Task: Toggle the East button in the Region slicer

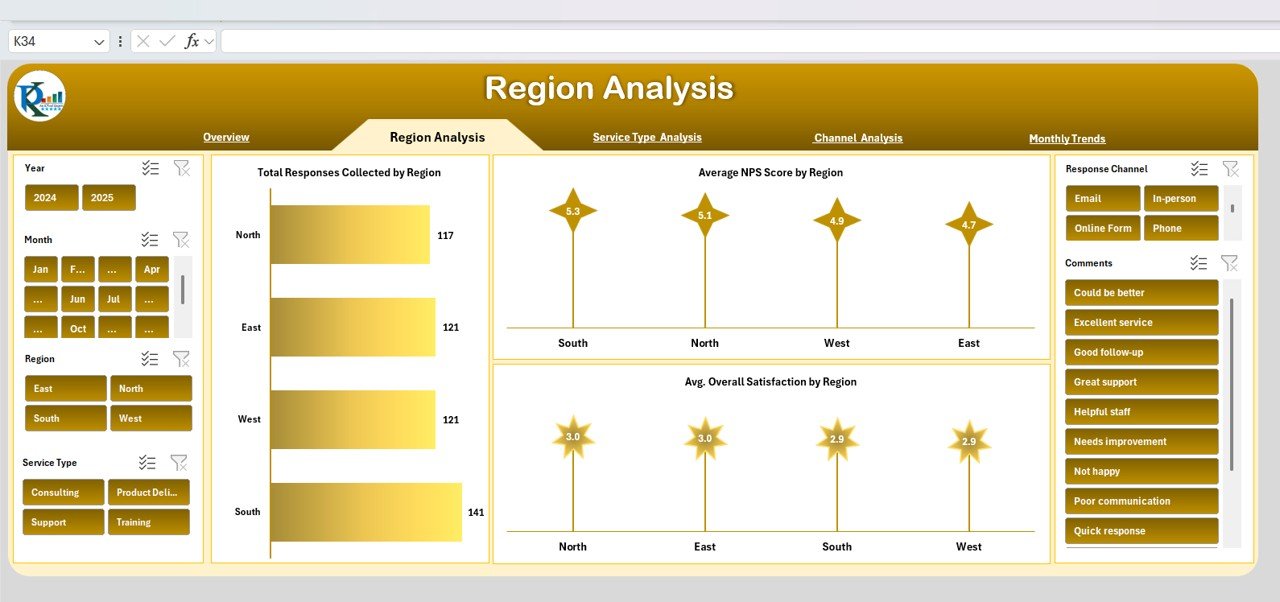Action: (x=64, y=388)
